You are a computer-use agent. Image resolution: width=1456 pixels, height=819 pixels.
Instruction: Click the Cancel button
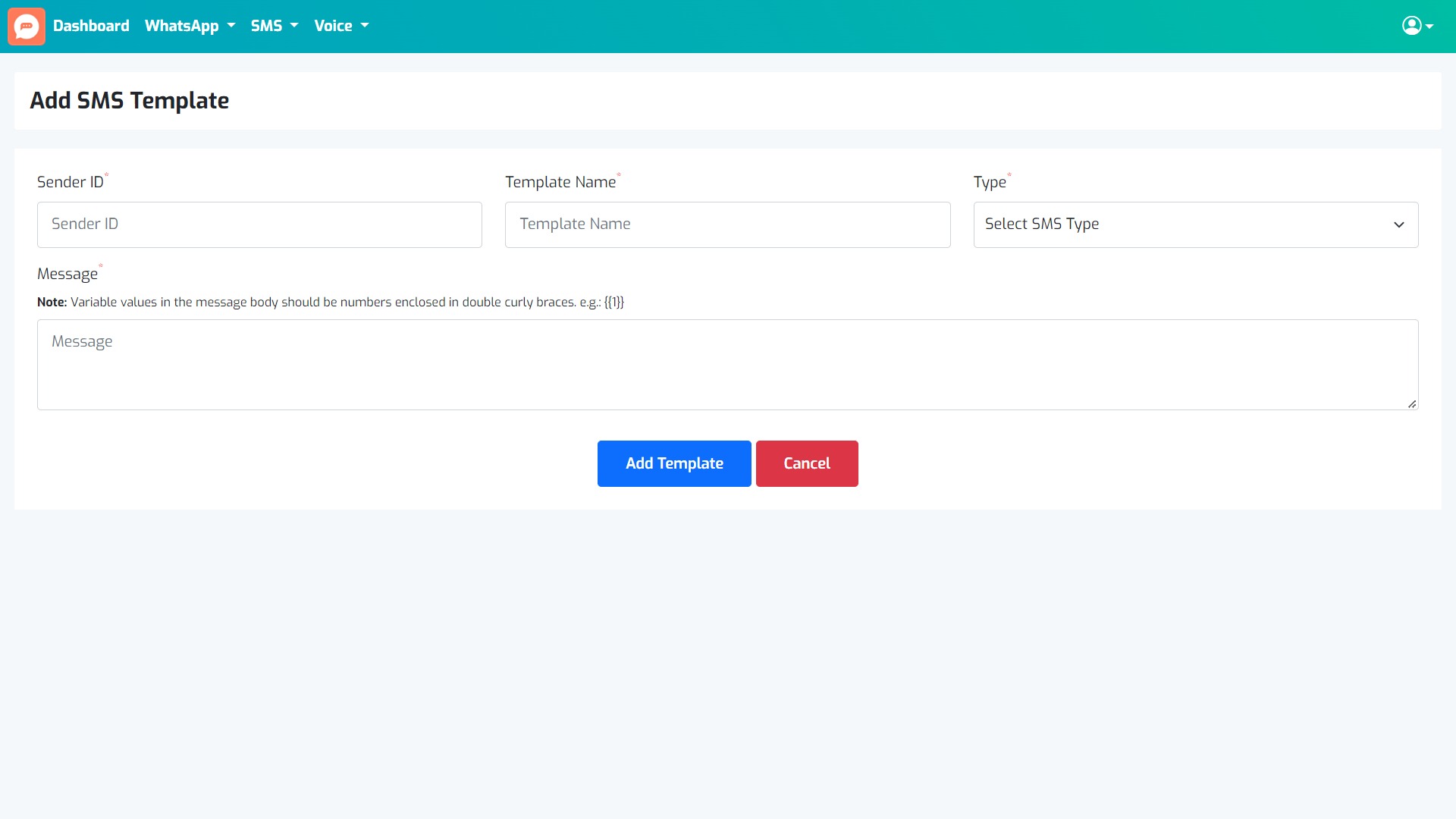click(x=806, y=463)
